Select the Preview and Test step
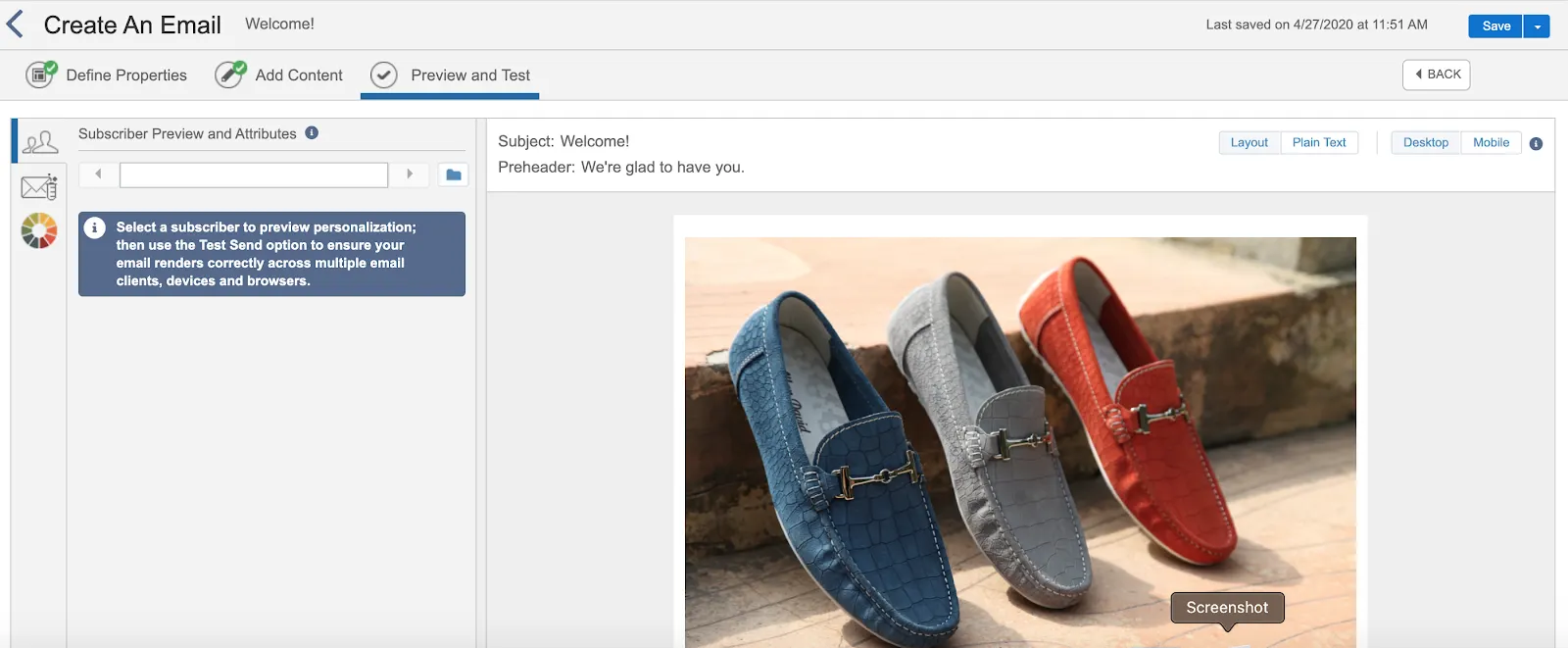1568x648 pixels. click(470, 75)
